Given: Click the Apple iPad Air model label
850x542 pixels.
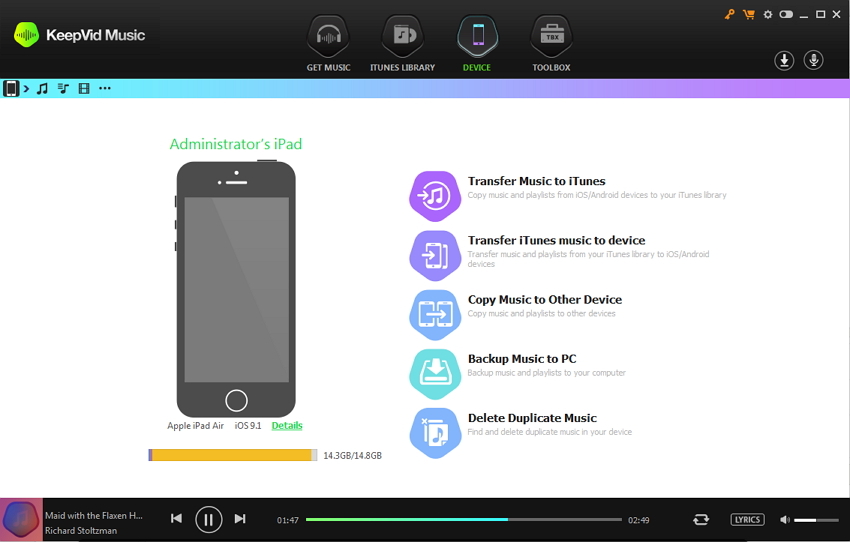Looking at the screenshot, I should 195,425.
